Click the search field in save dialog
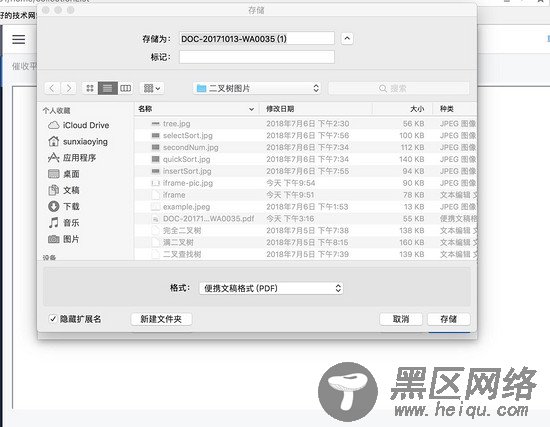The image size is (550, 427). coord(398,88)
